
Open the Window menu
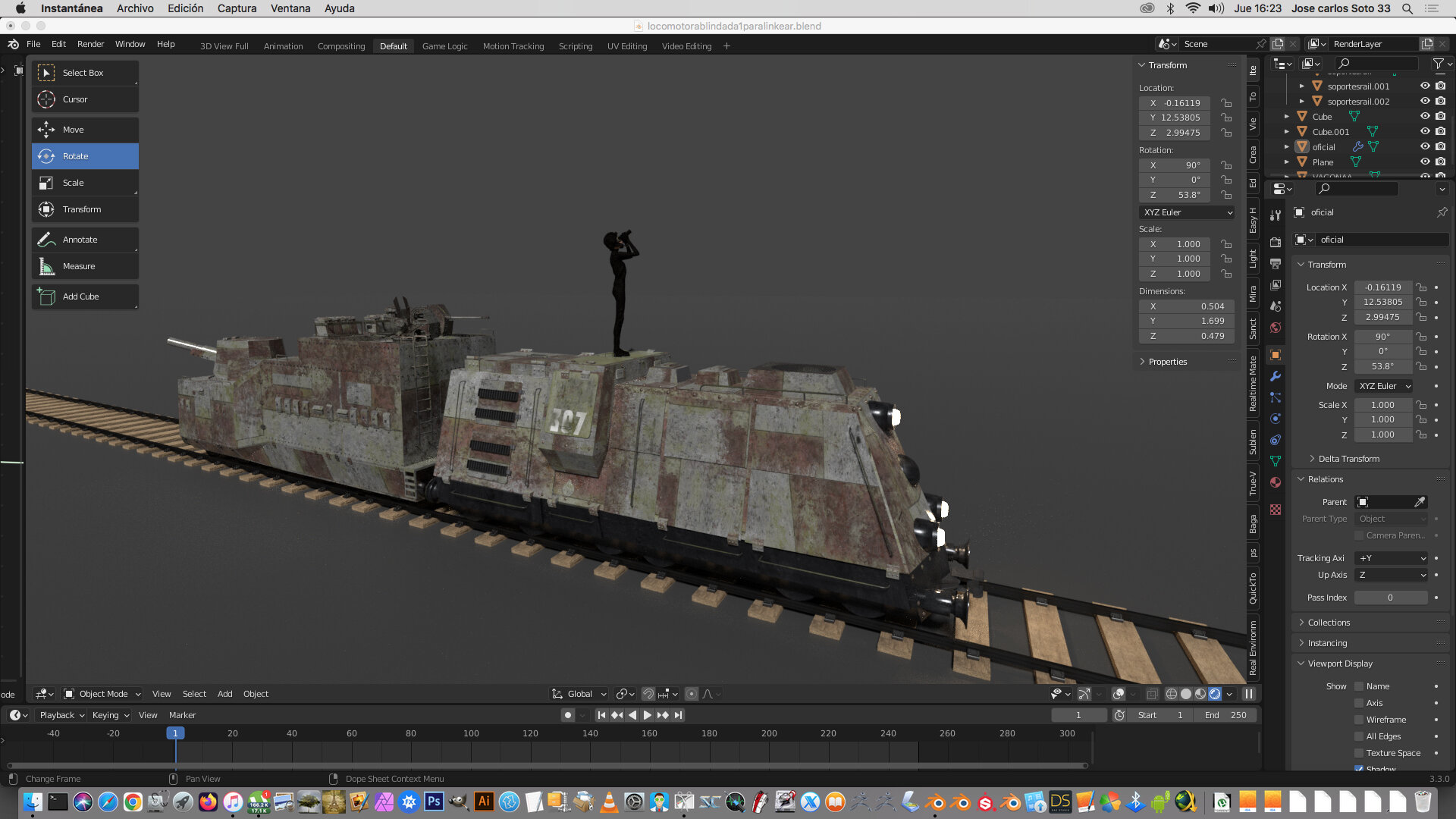tap(130, 44)
